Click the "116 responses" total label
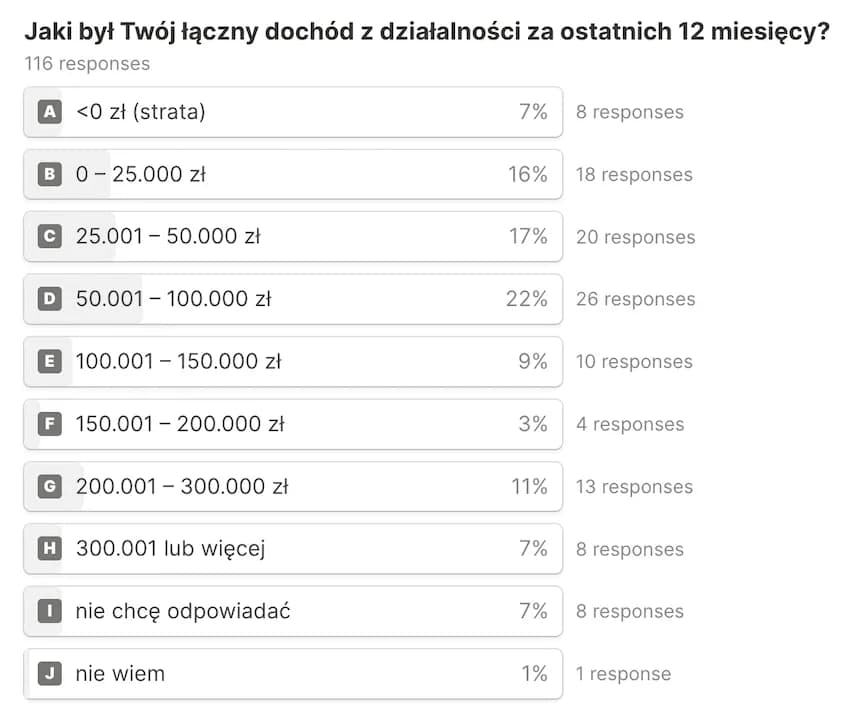Screen dimensions: 850x720 pyautogui.click(x=87, y=64)
